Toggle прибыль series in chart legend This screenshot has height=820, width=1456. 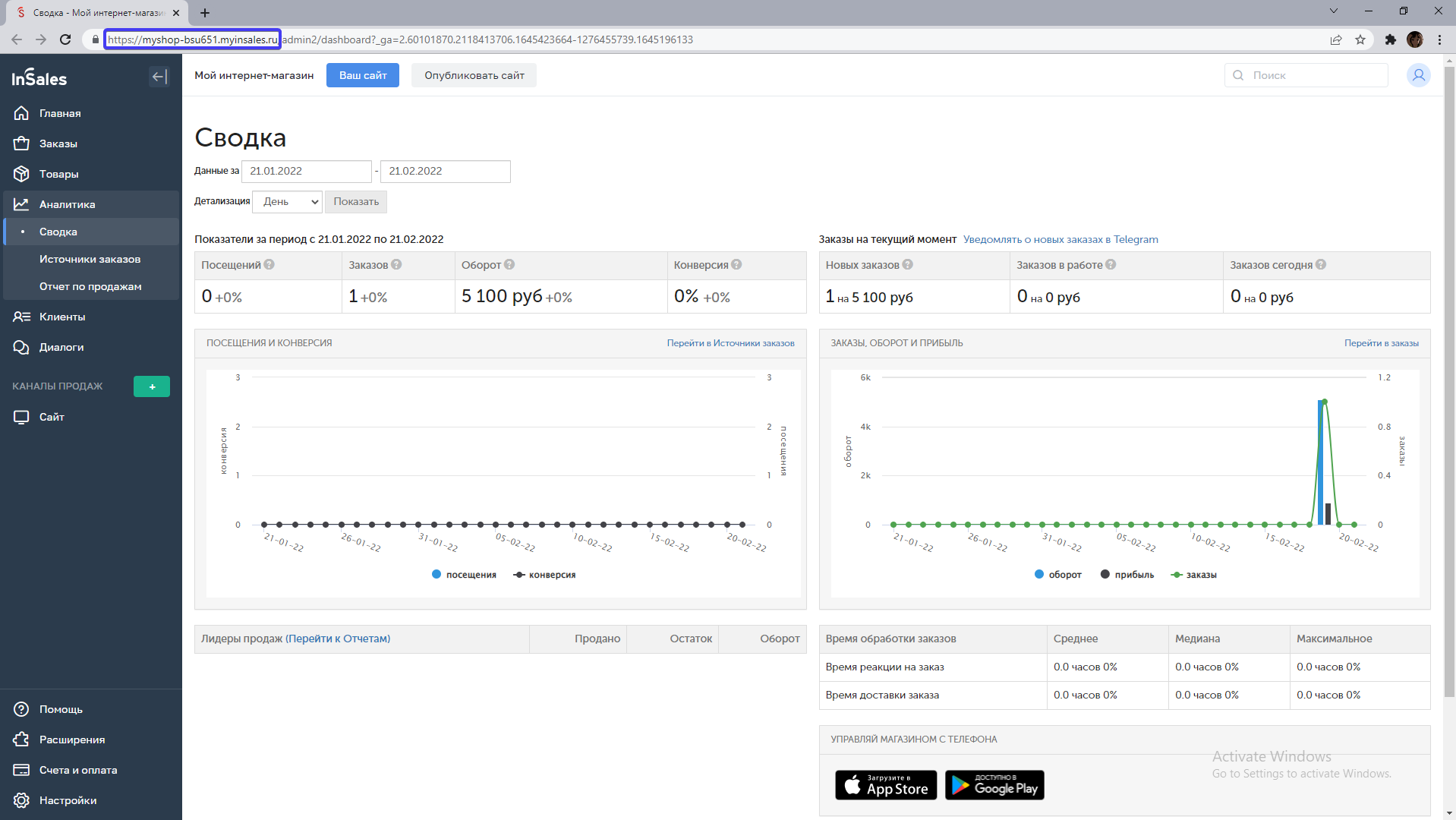click(1127, 575)
